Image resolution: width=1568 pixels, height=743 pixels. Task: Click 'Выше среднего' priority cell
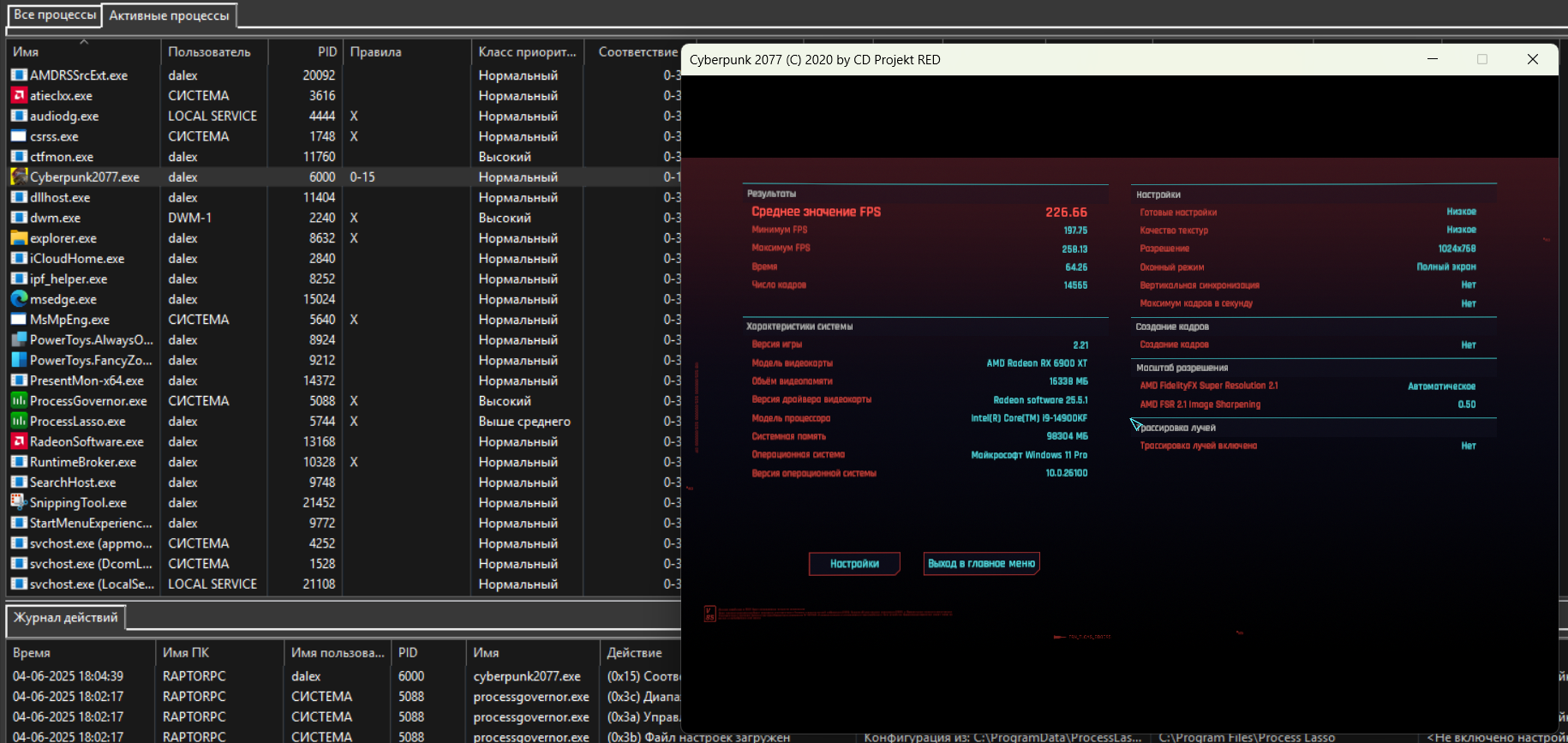tap(524, 421)
